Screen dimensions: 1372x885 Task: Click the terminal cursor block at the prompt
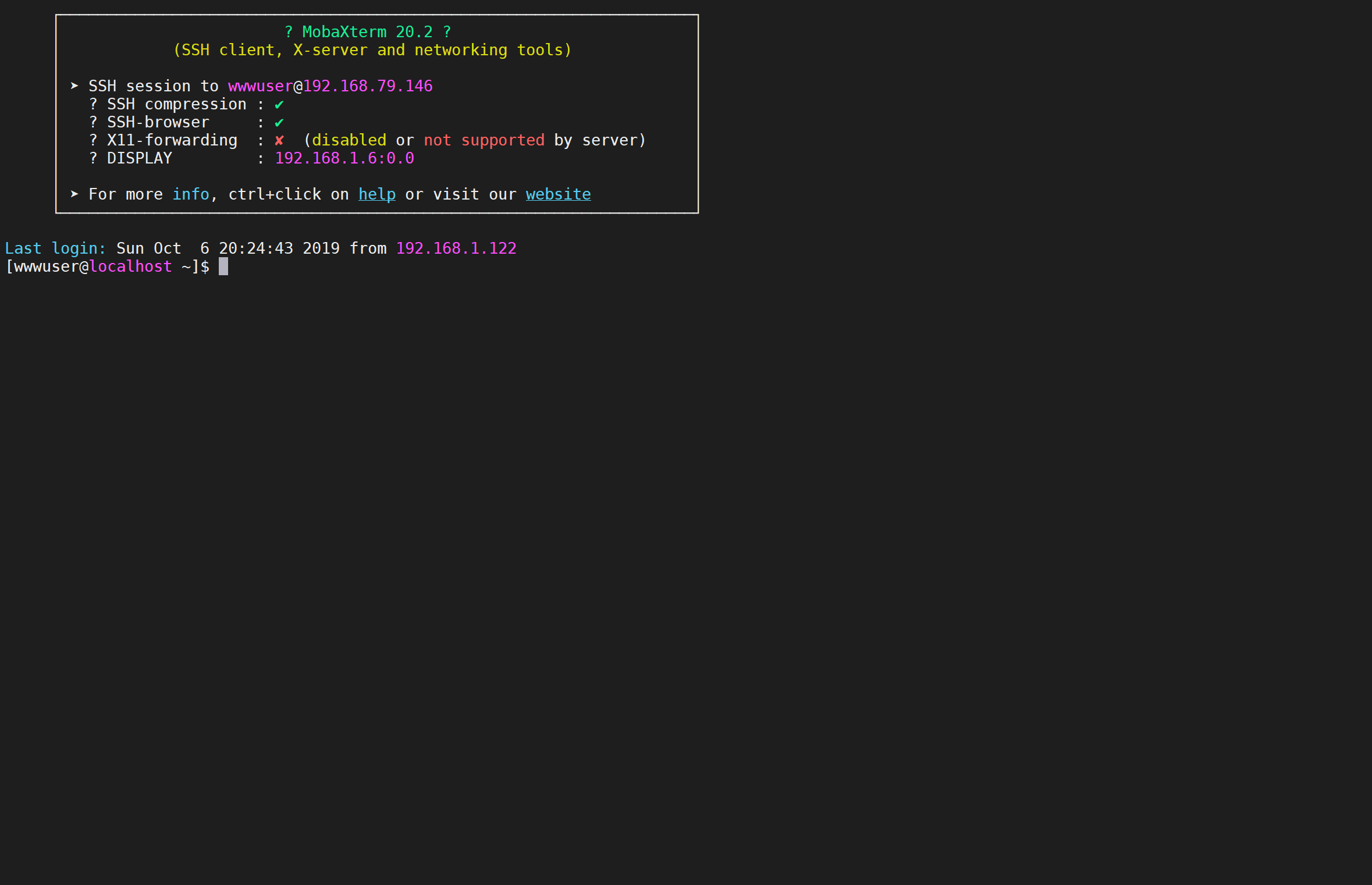pyautogui.click(x=223, y=266)
